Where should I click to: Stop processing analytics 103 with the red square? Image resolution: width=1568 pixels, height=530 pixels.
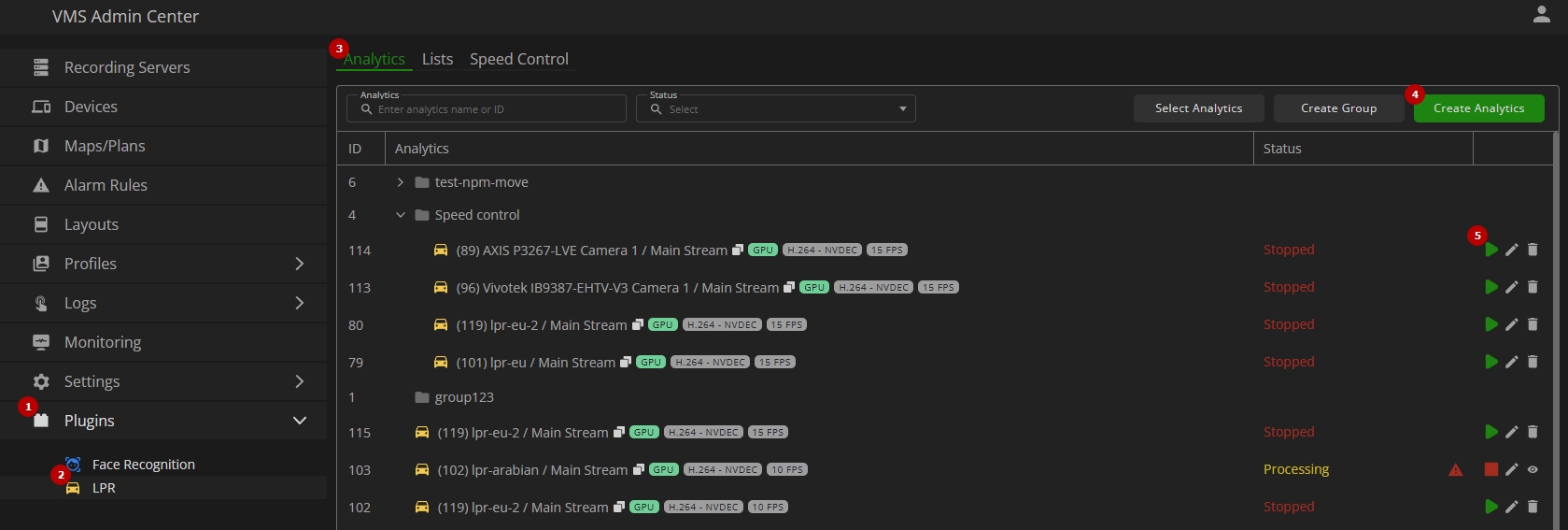(x=1491, y=469)
